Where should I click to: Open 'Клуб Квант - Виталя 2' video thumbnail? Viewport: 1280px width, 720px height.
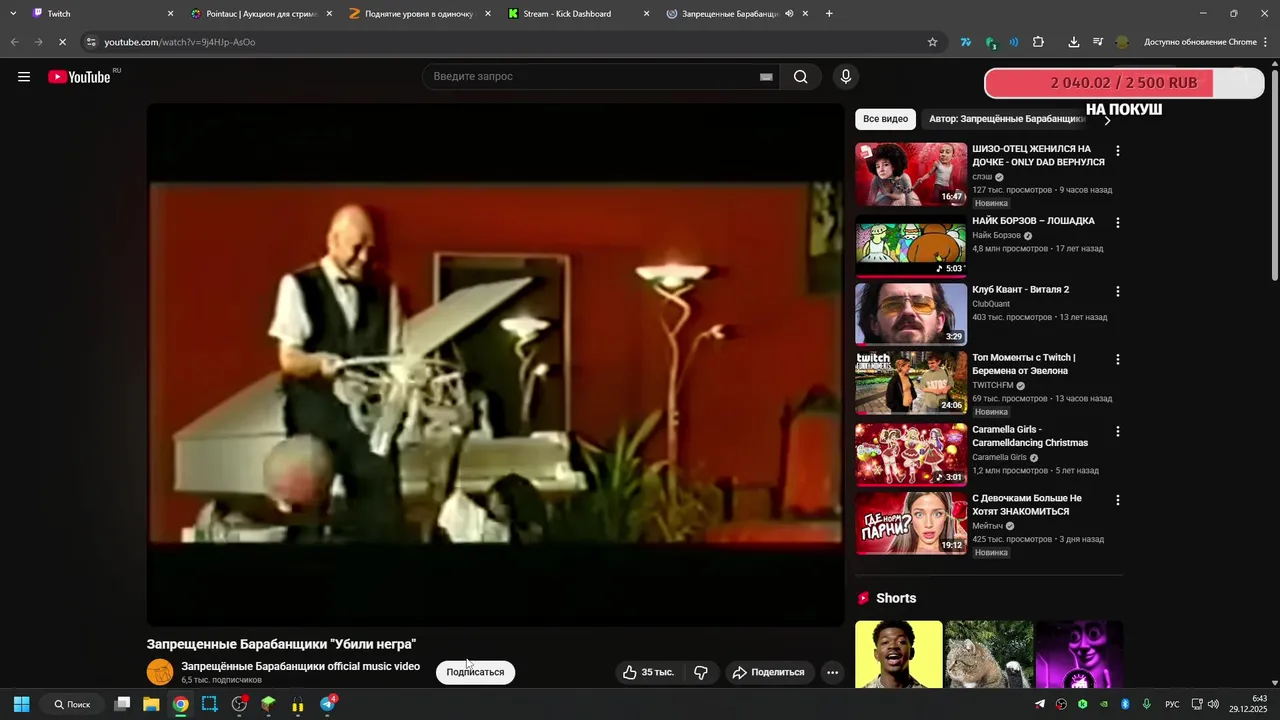click(911, 314)
